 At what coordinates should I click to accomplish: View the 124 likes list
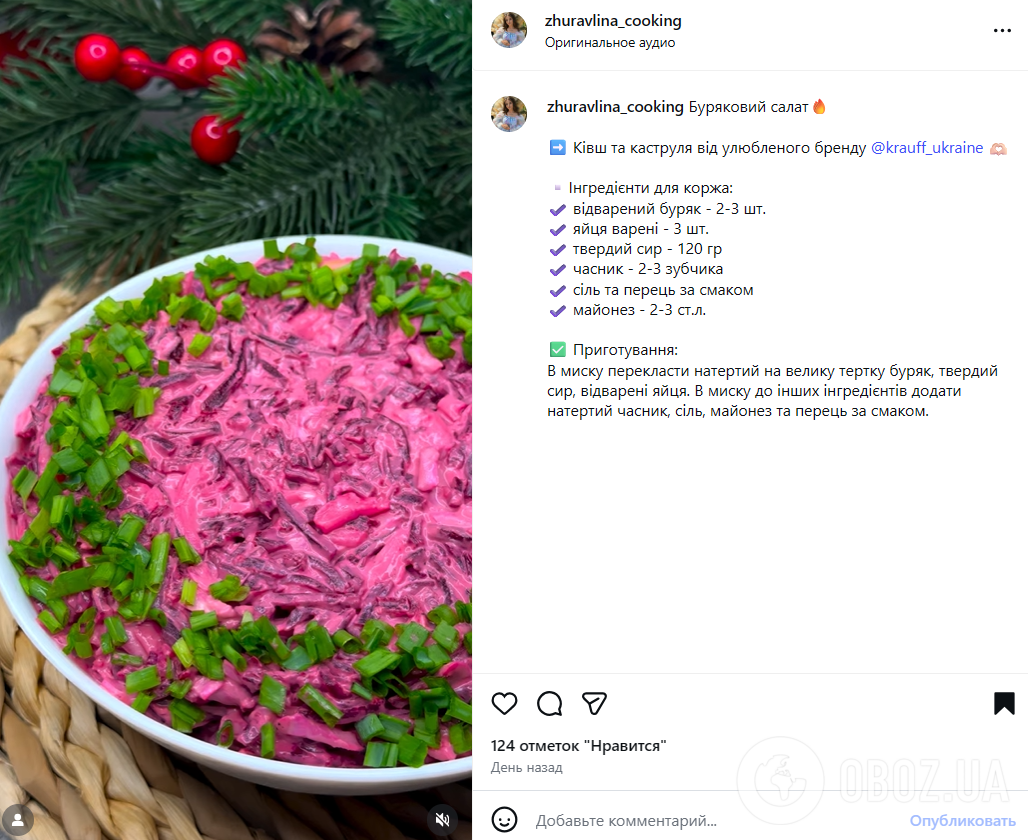coord(578,746)
